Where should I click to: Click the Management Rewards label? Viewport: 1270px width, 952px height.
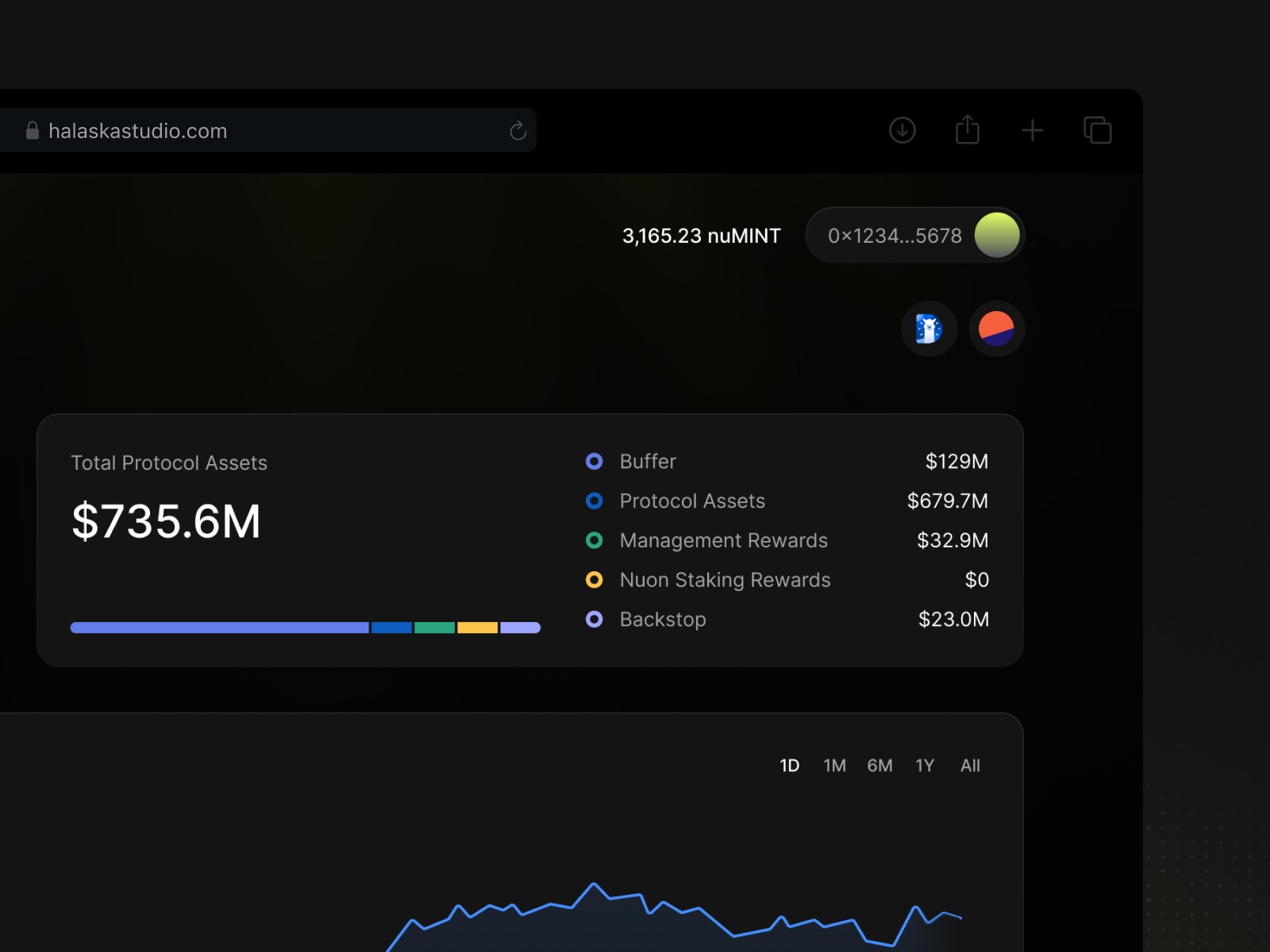coord(724,541)
